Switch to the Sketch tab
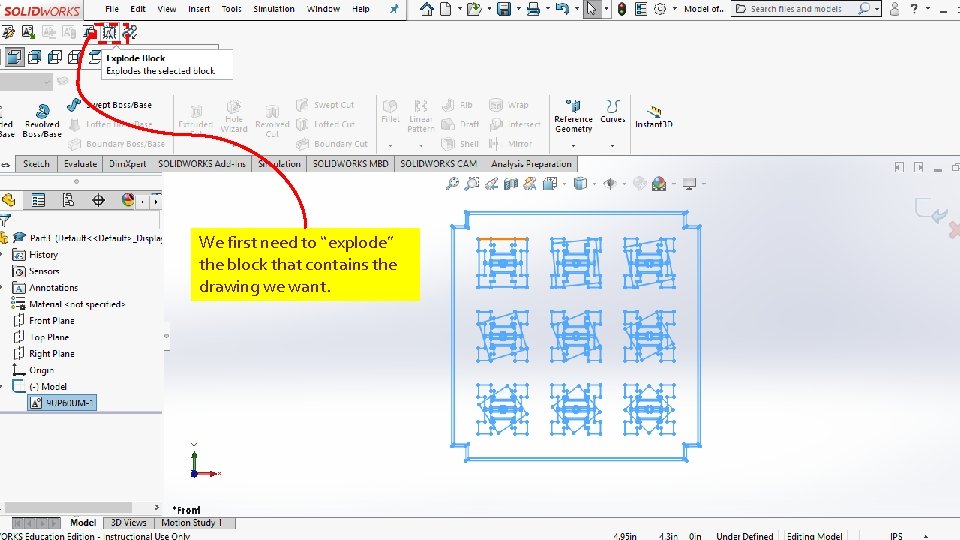This screenshot has width=960, height=540. pos(36,163)
